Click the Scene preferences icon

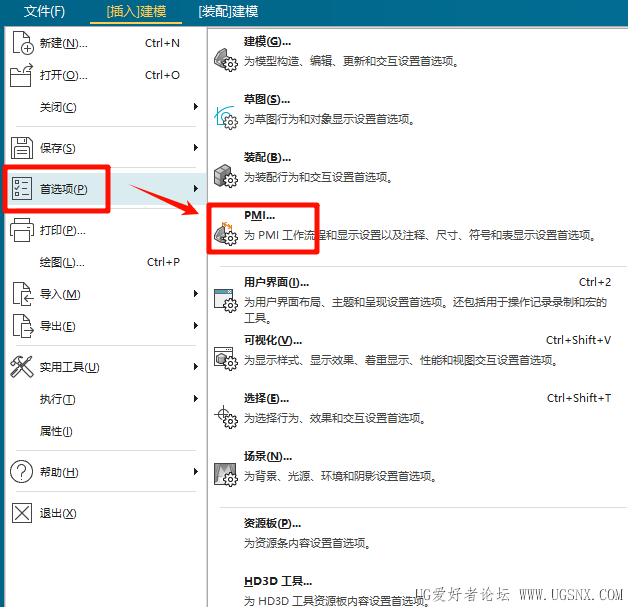pos(225,474)
